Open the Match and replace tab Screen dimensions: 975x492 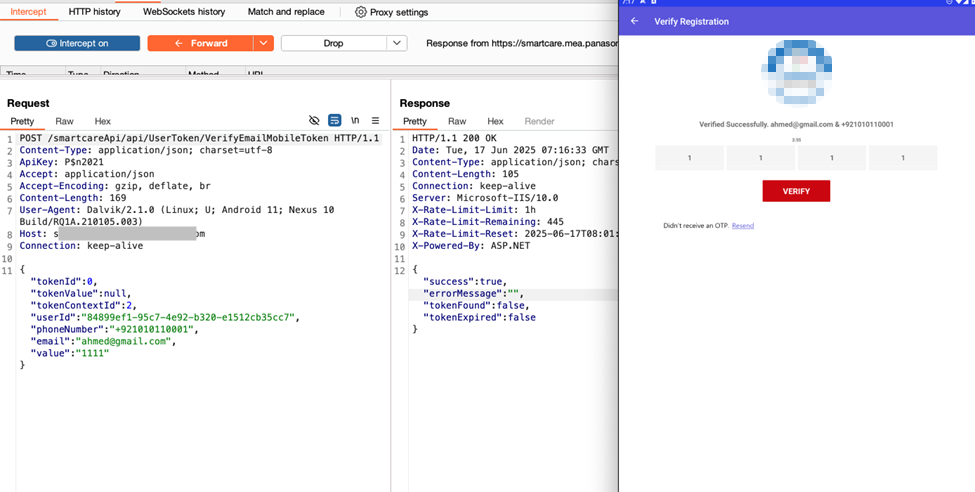(286, 12)
